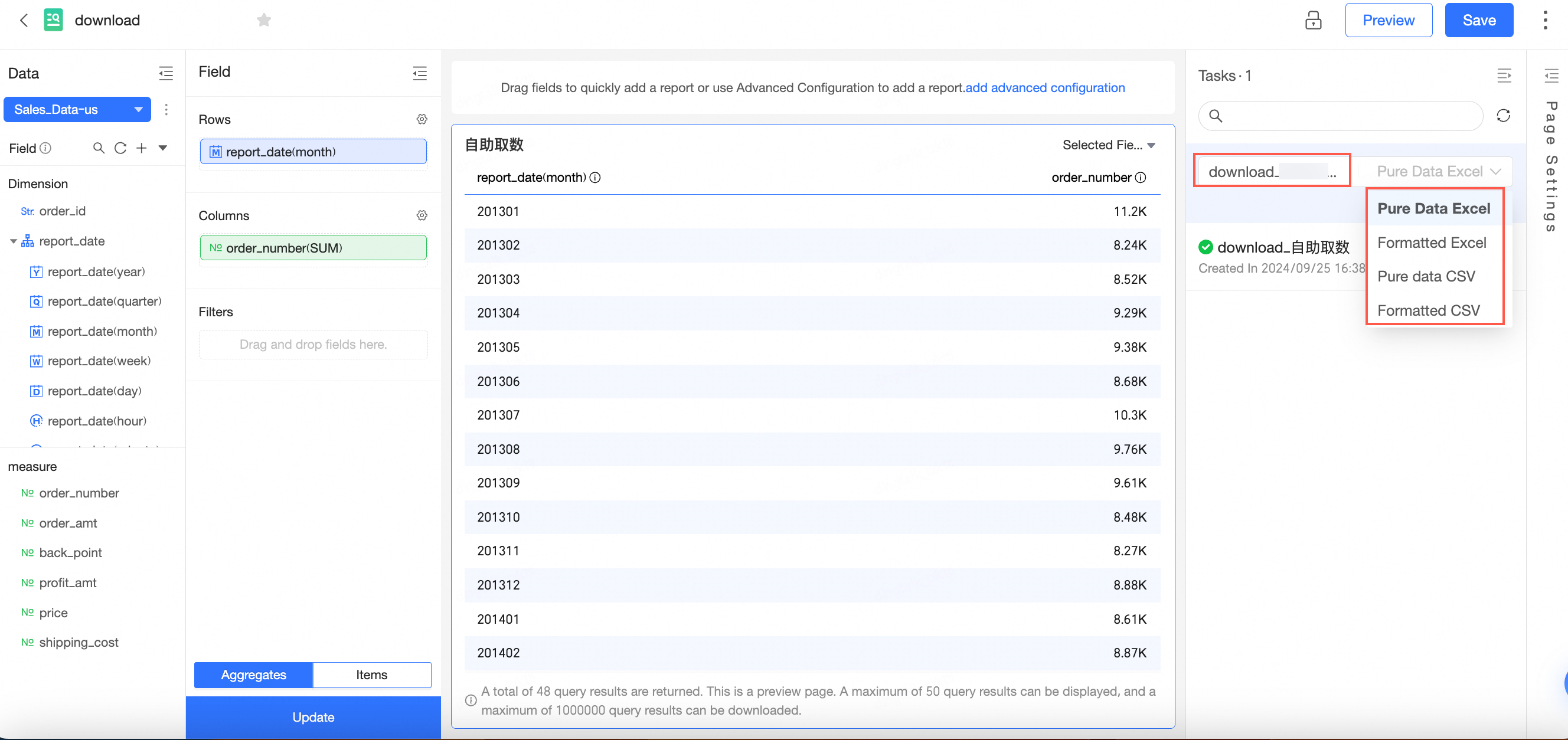
Task: Click the 11.2K value cell
Action: coord(1130,211)
